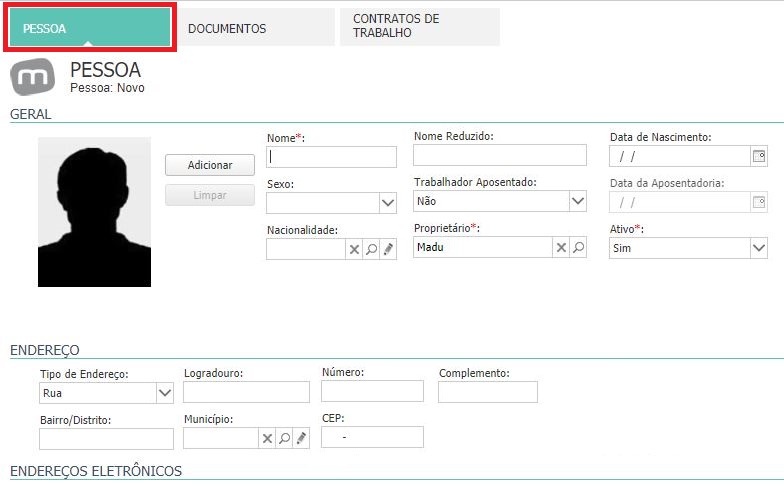
Task: Open the Data de Nascimento calendar picker
Action: [759, 156]
